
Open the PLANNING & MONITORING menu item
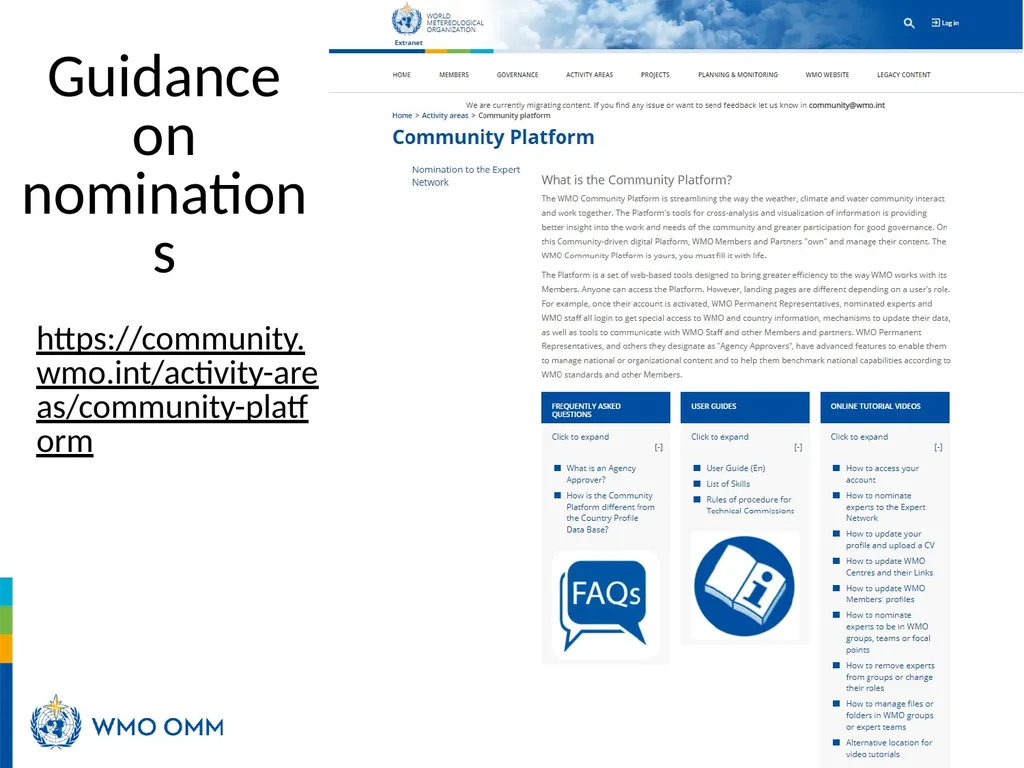coord(738,75)
